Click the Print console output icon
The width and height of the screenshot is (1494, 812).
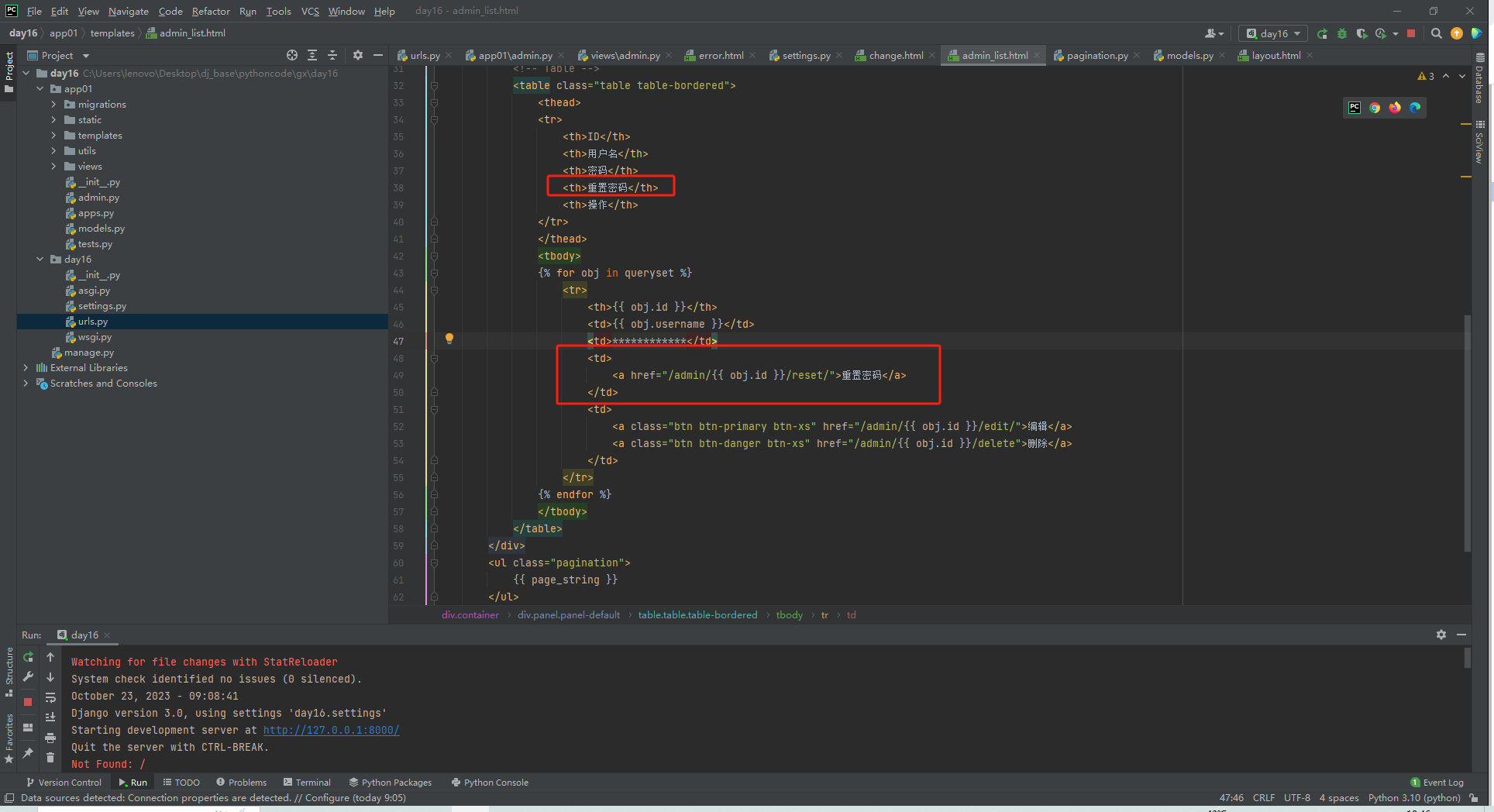[50, 738]
